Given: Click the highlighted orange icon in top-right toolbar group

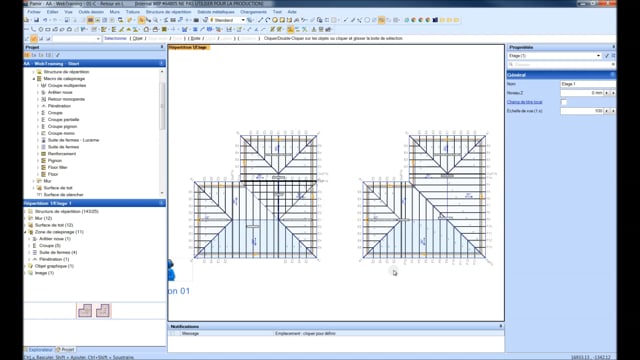Looking at the screenshot, I should coord(381,20).
